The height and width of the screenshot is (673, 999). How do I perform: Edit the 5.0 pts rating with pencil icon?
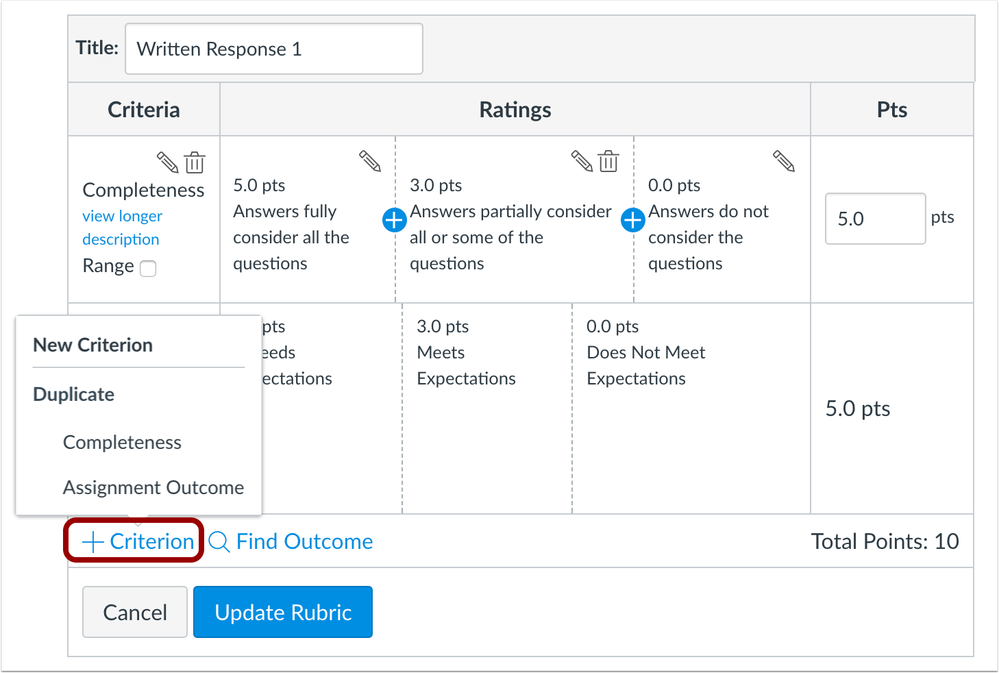coord(369,160)
